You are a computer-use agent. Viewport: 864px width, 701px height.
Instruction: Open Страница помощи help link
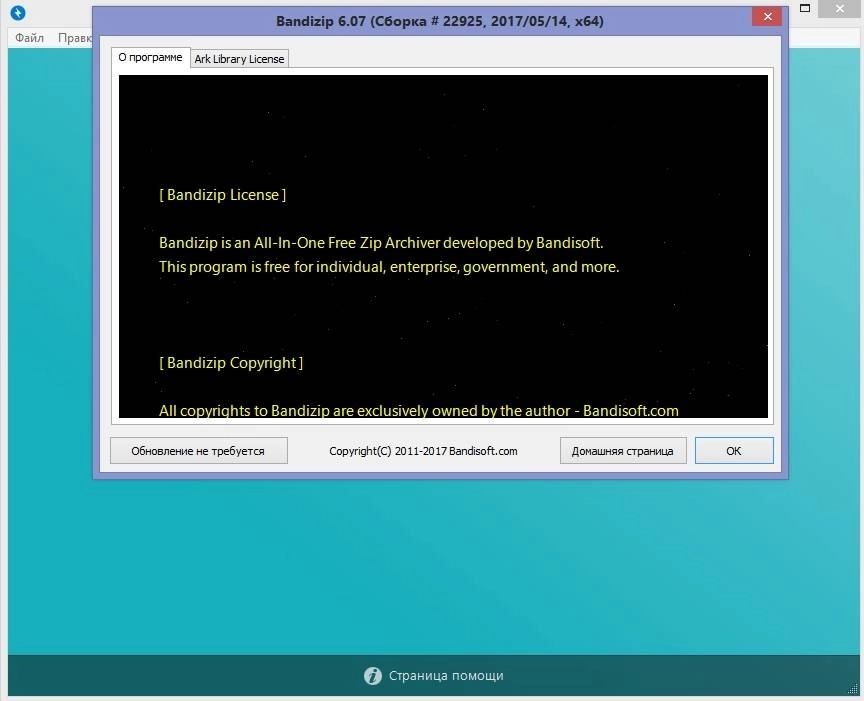[446, 676]
